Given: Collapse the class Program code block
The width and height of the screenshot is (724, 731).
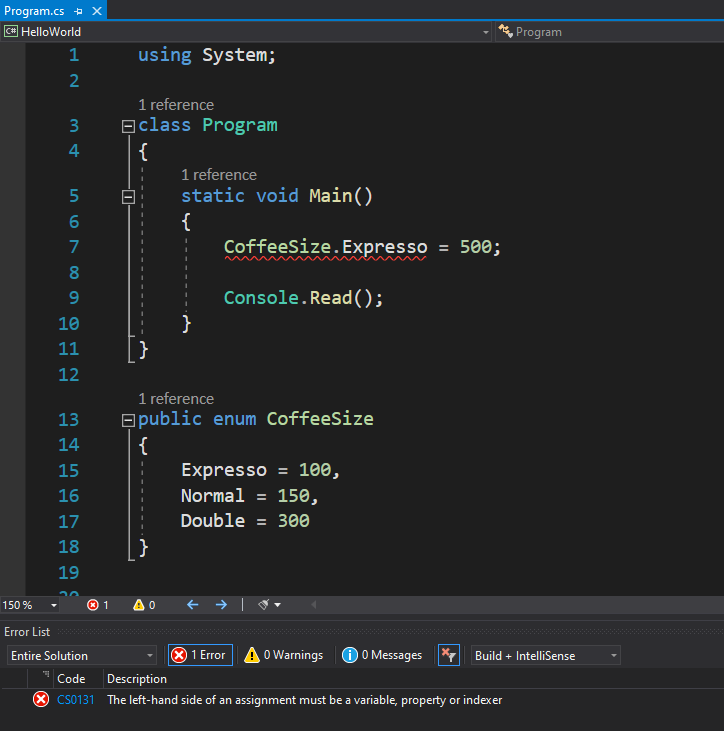Looking at the screenshot, I should (x=127, y=126).
